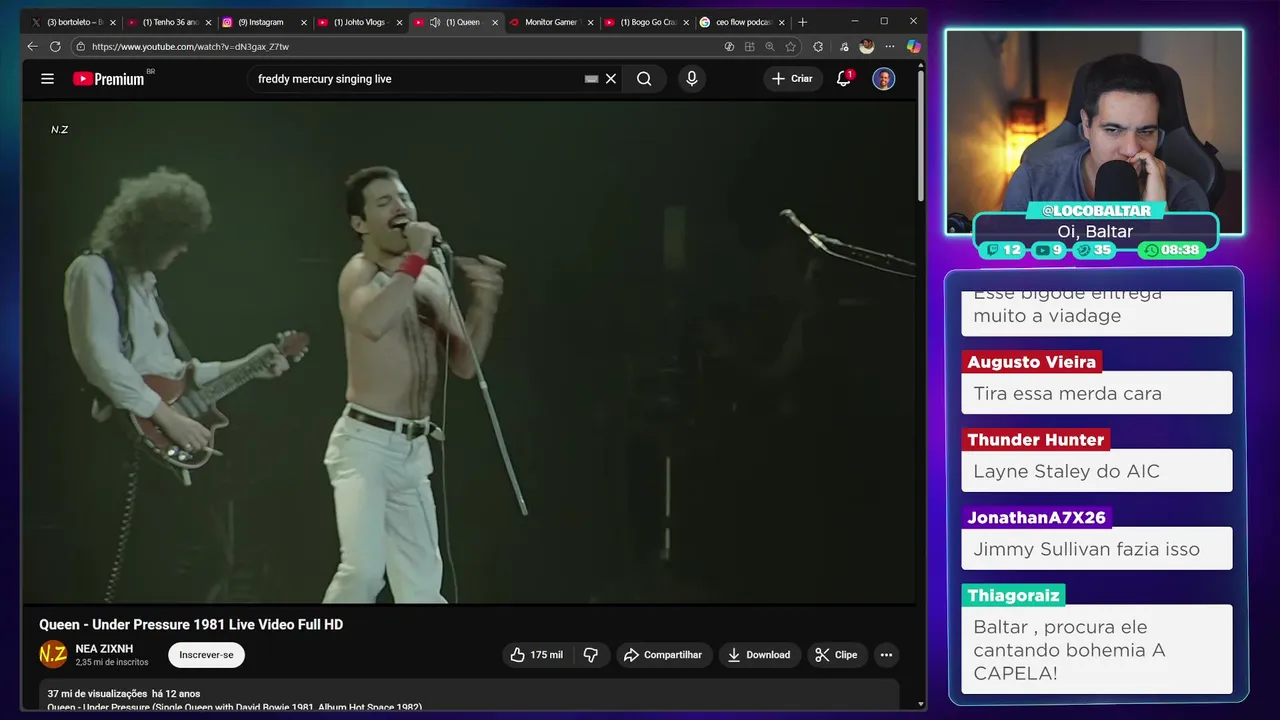Select the video title Queen - Under Pressure
The width and height of the screenshot is (1280, 720).
[191, 625]
